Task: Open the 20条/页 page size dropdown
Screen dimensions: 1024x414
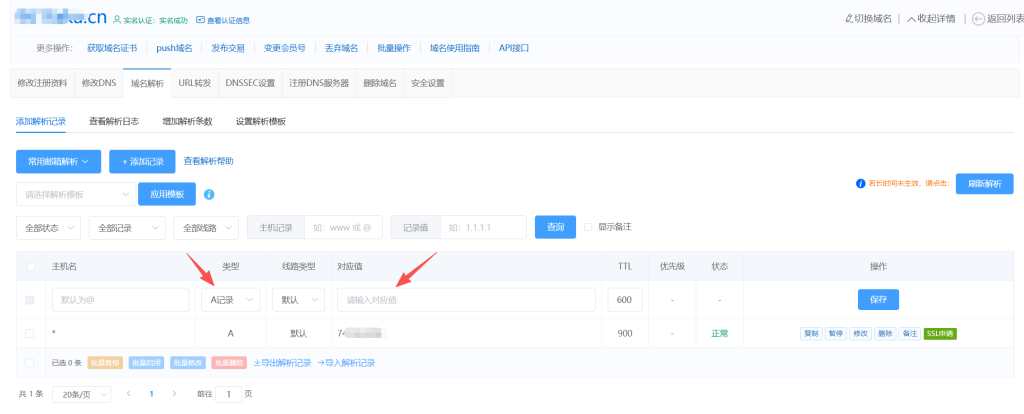Action: click(x=80, y=394)
